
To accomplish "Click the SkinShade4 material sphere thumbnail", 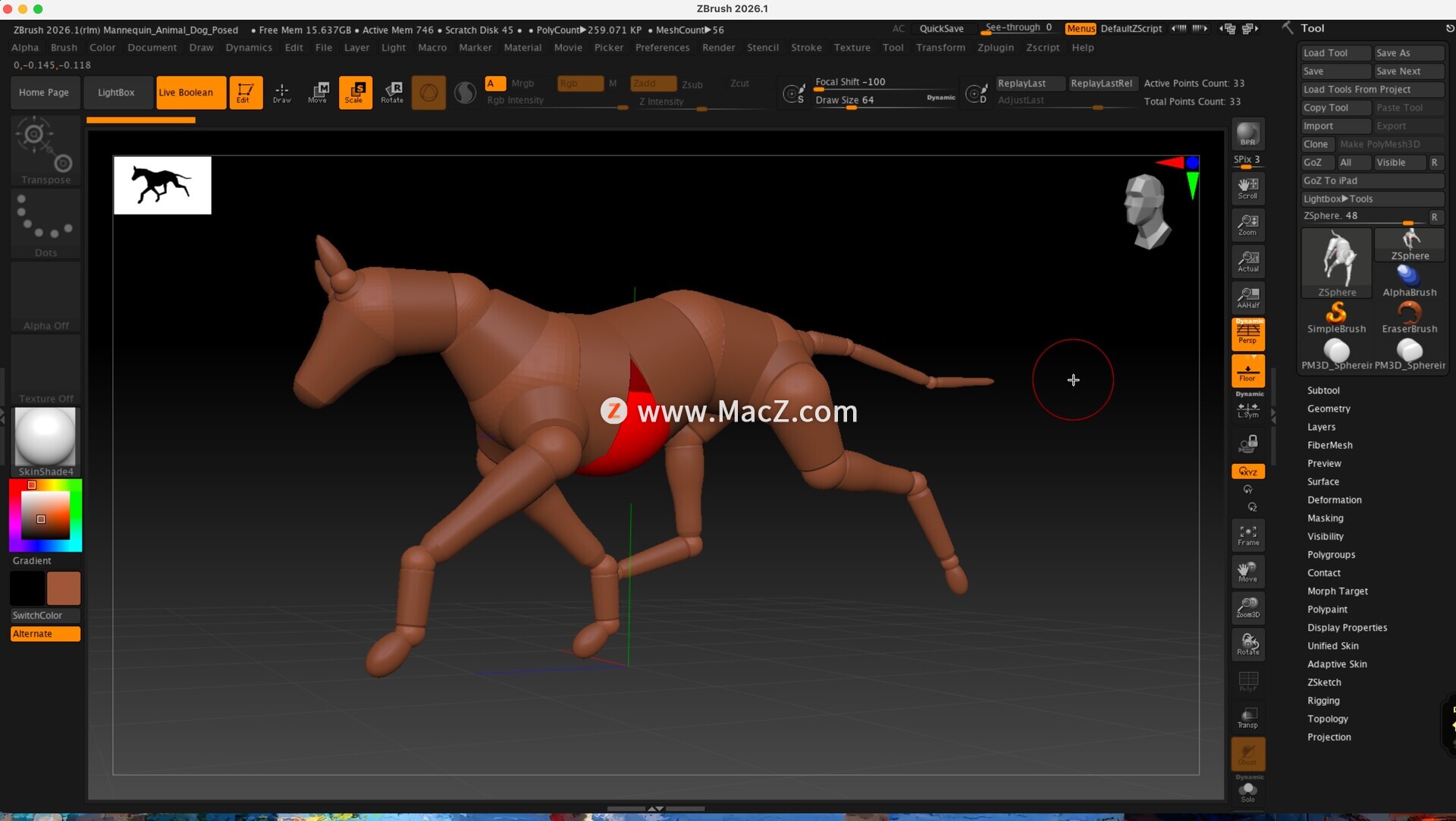I will click(45, 437).
